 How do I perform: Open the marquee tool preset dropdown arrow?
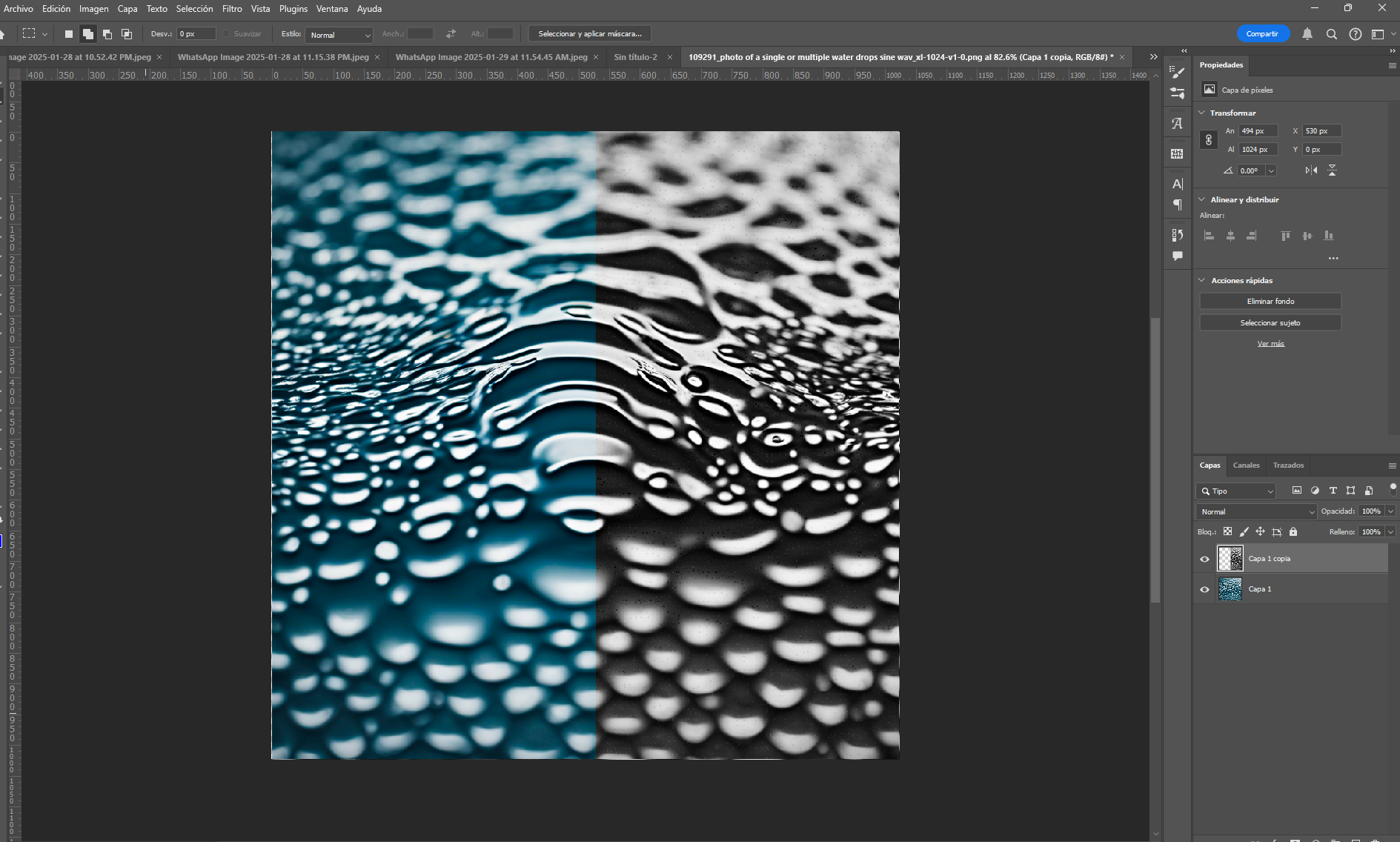(x=44, y=34)
